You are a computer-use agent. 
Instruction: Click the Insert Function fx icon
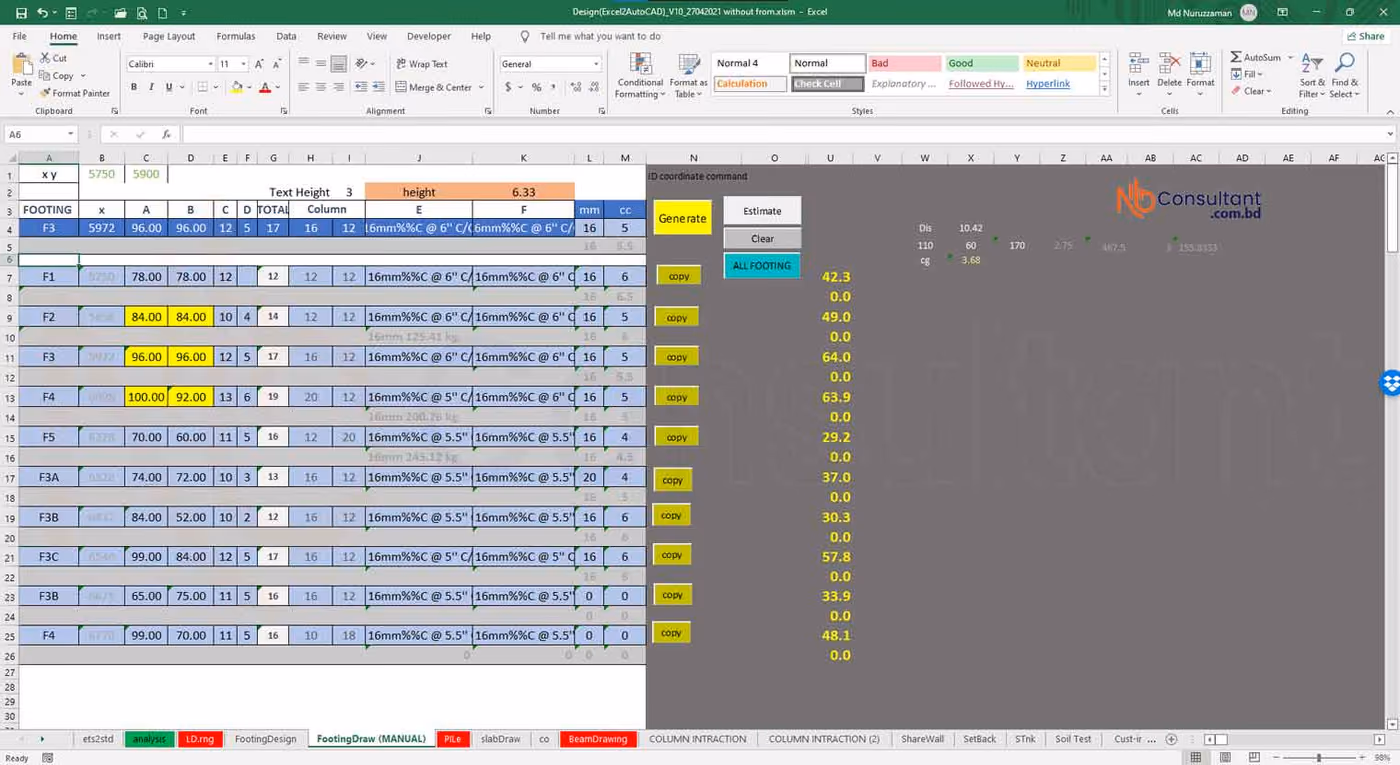tap(166, 134)
